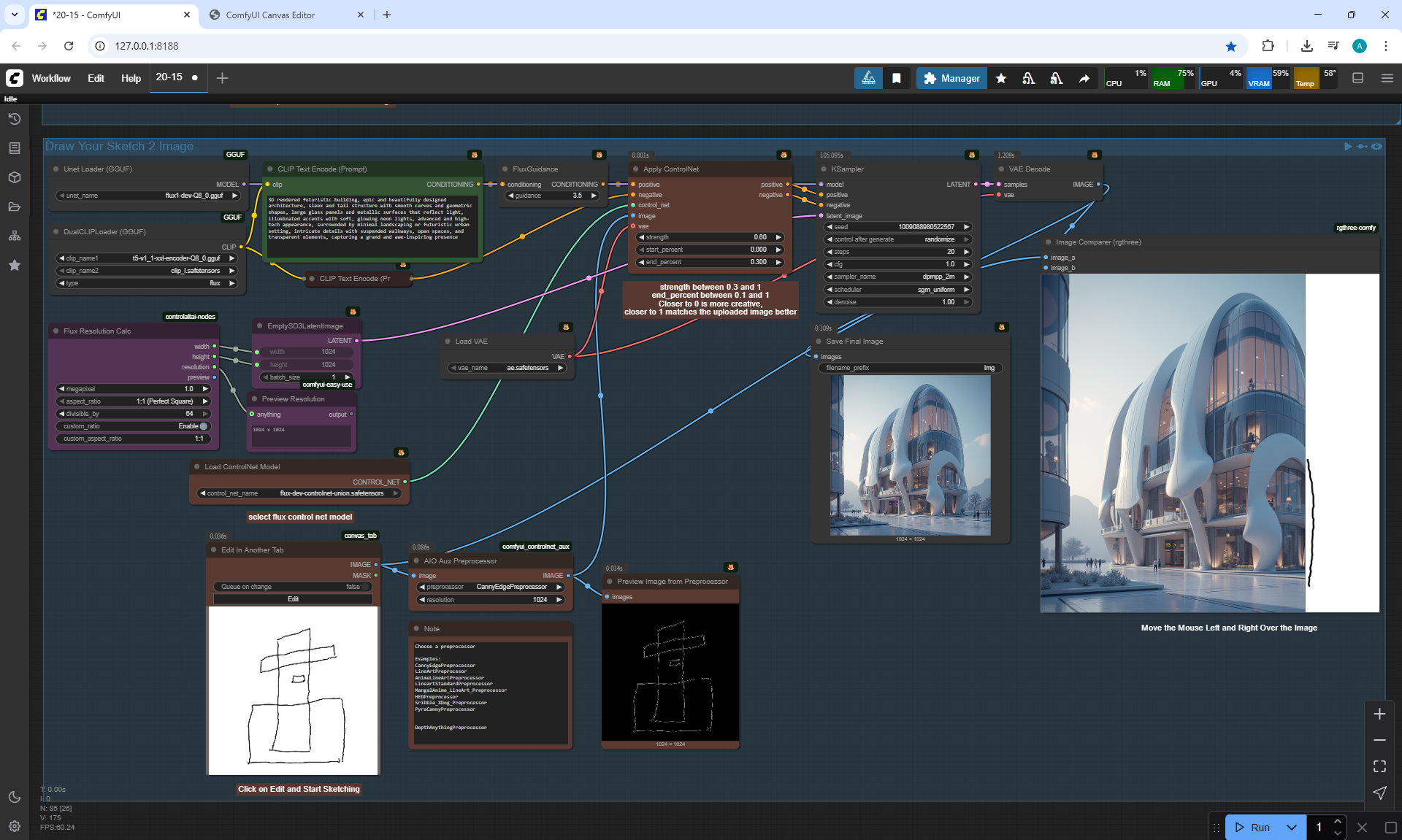Switch to ComfyUI Canvas Editor browser tab
Image resolution: width=1402 pixels, height=840 pixels.
pos(270,15)
